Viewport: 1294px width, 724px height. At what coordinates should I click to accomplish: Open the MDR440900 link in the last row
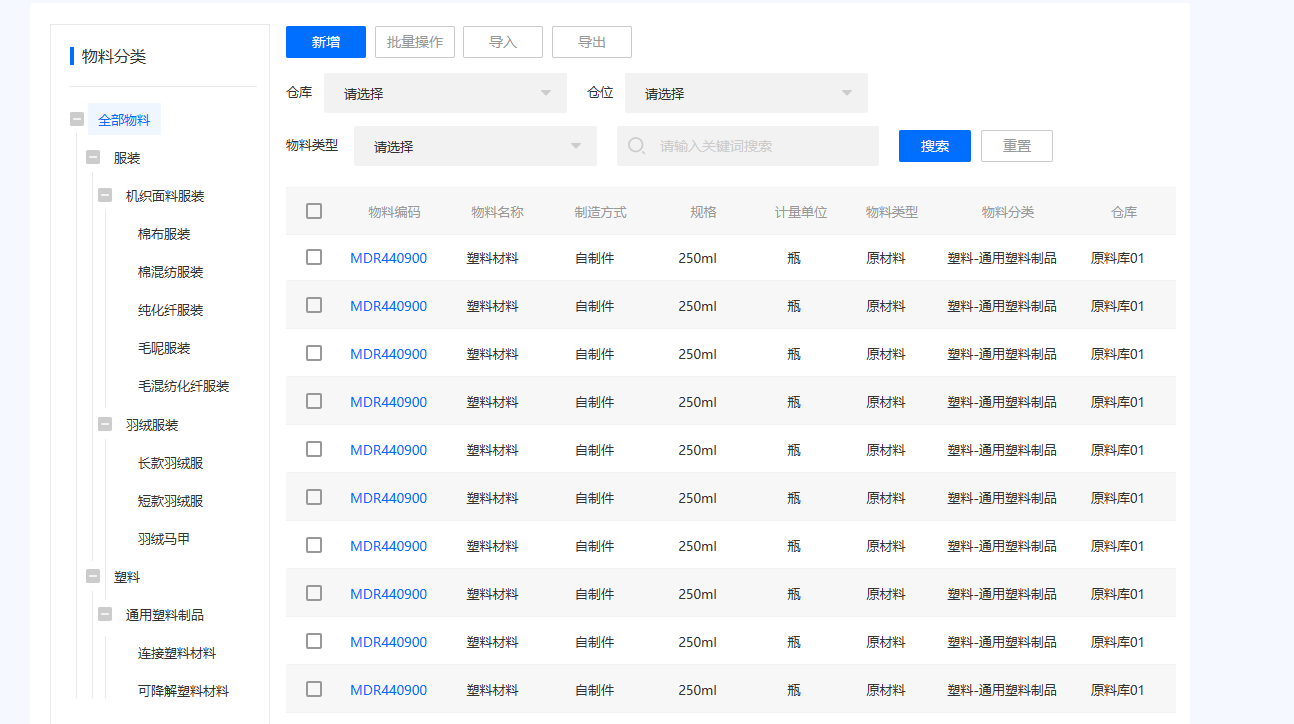pyautogui.click(x=388, y=690)
